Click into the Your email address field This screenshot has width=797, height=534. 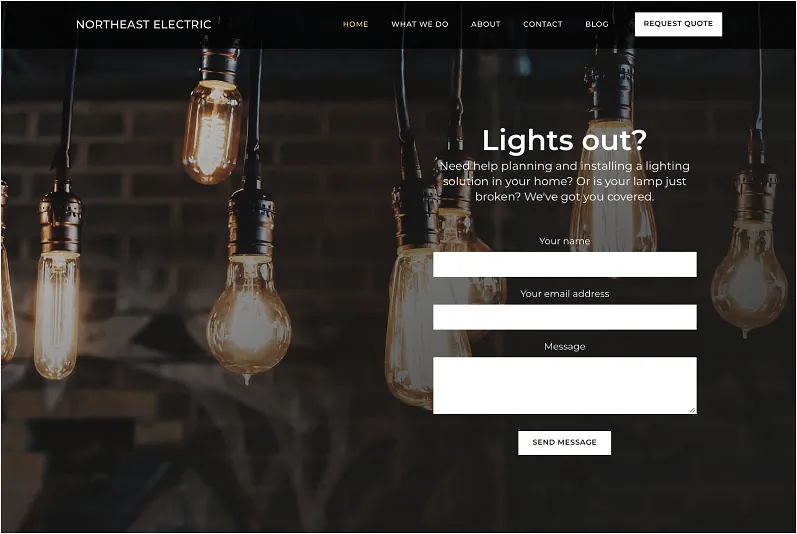(565, 317)
